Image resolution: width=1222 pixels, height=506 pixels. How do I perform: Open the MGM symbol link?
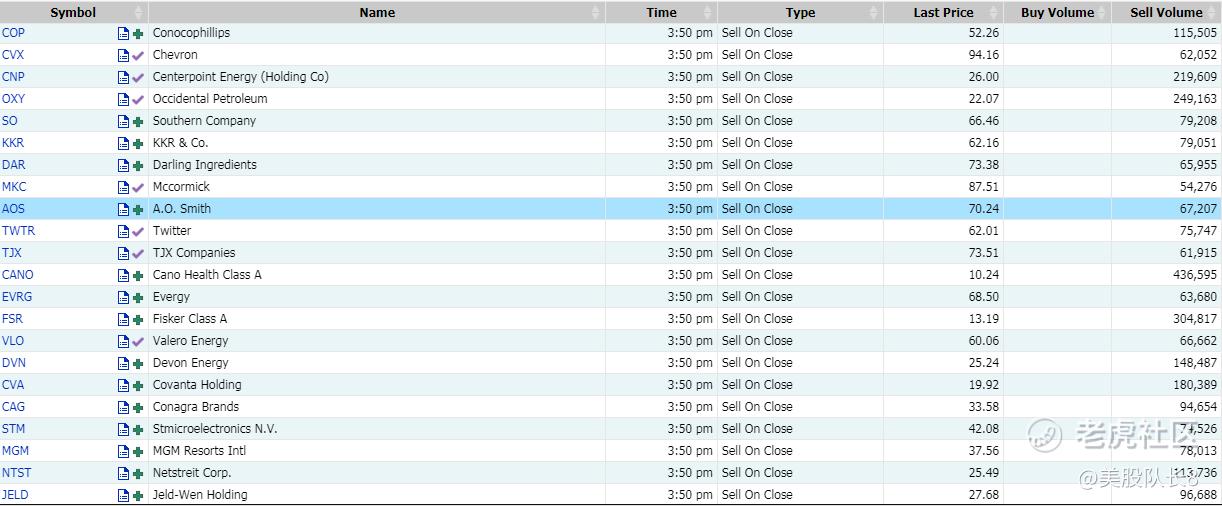(14, 451)
